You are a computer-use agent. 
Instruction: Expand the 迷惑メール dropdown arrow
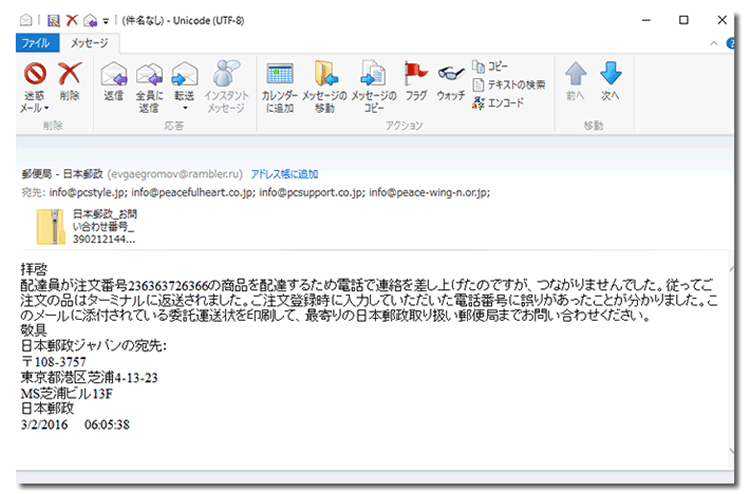click(46, 109)
